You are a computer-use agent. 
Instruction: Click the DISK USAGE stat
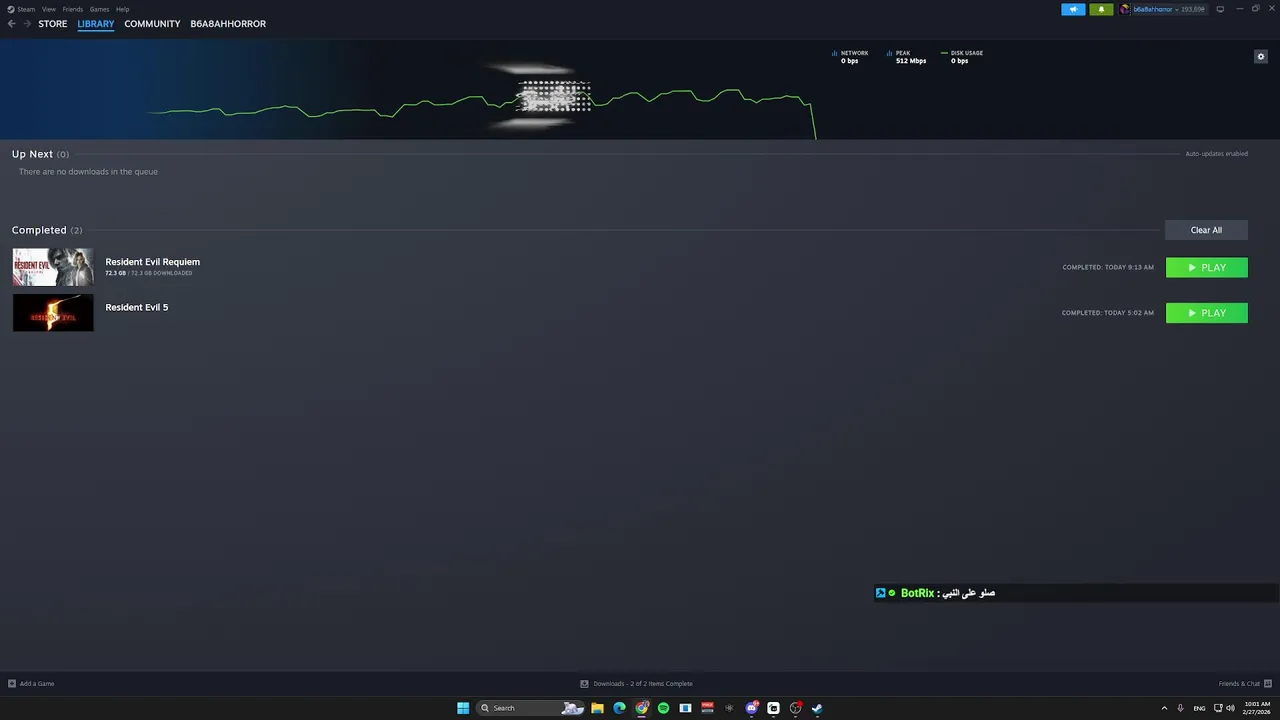pyautogui.click(x=962, y=57)
